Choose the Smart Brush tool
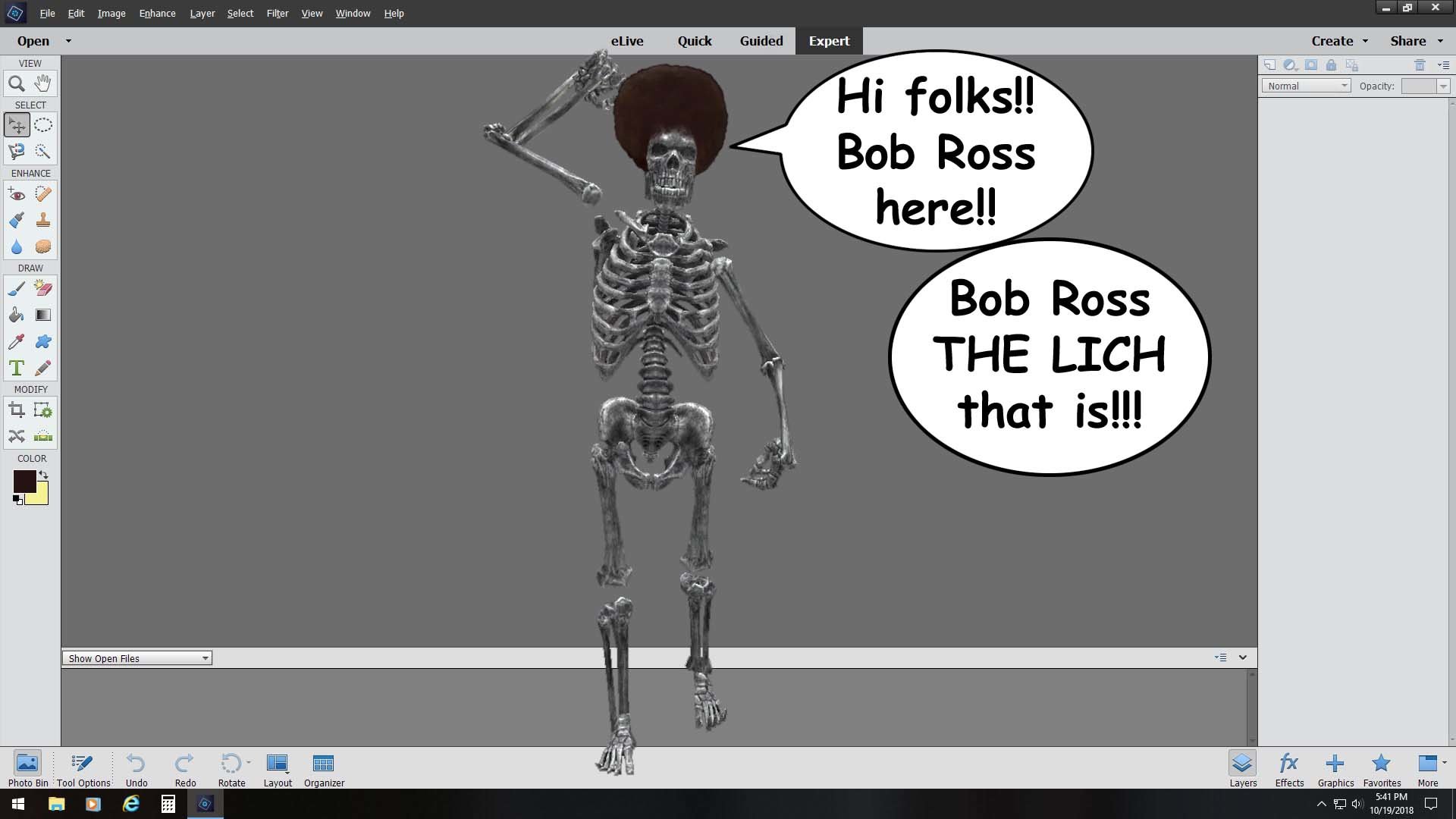The image size is (1456, 819). click(x=17, y=221)
